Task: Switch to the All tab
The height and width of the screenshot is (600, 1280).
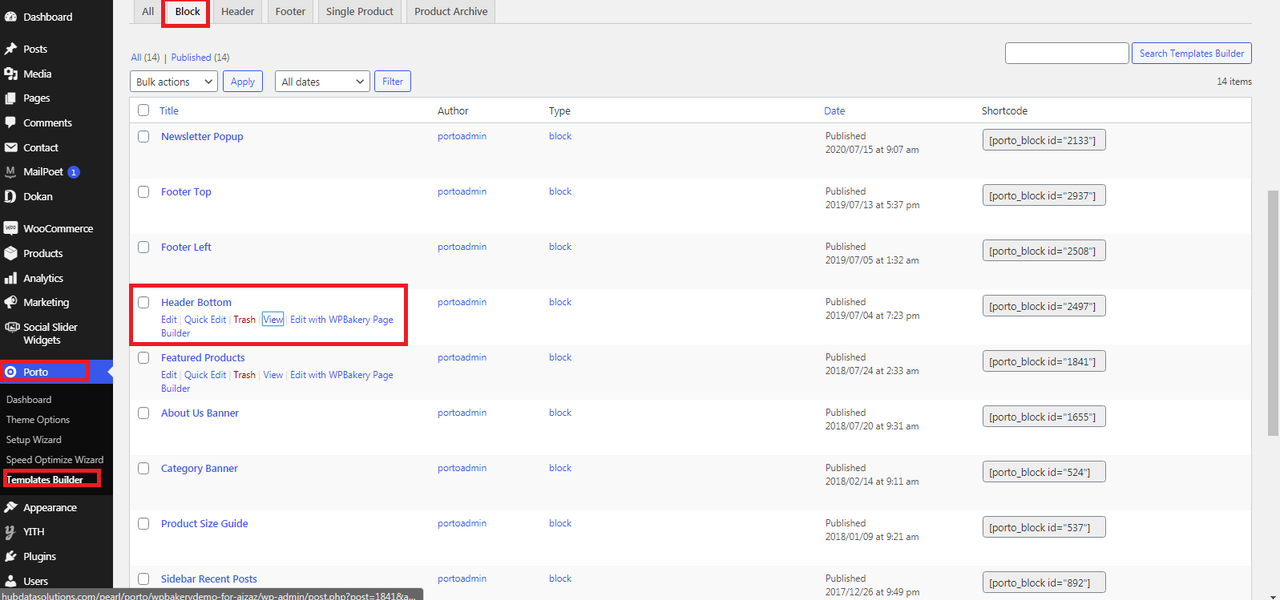Action: click(148, 12)
